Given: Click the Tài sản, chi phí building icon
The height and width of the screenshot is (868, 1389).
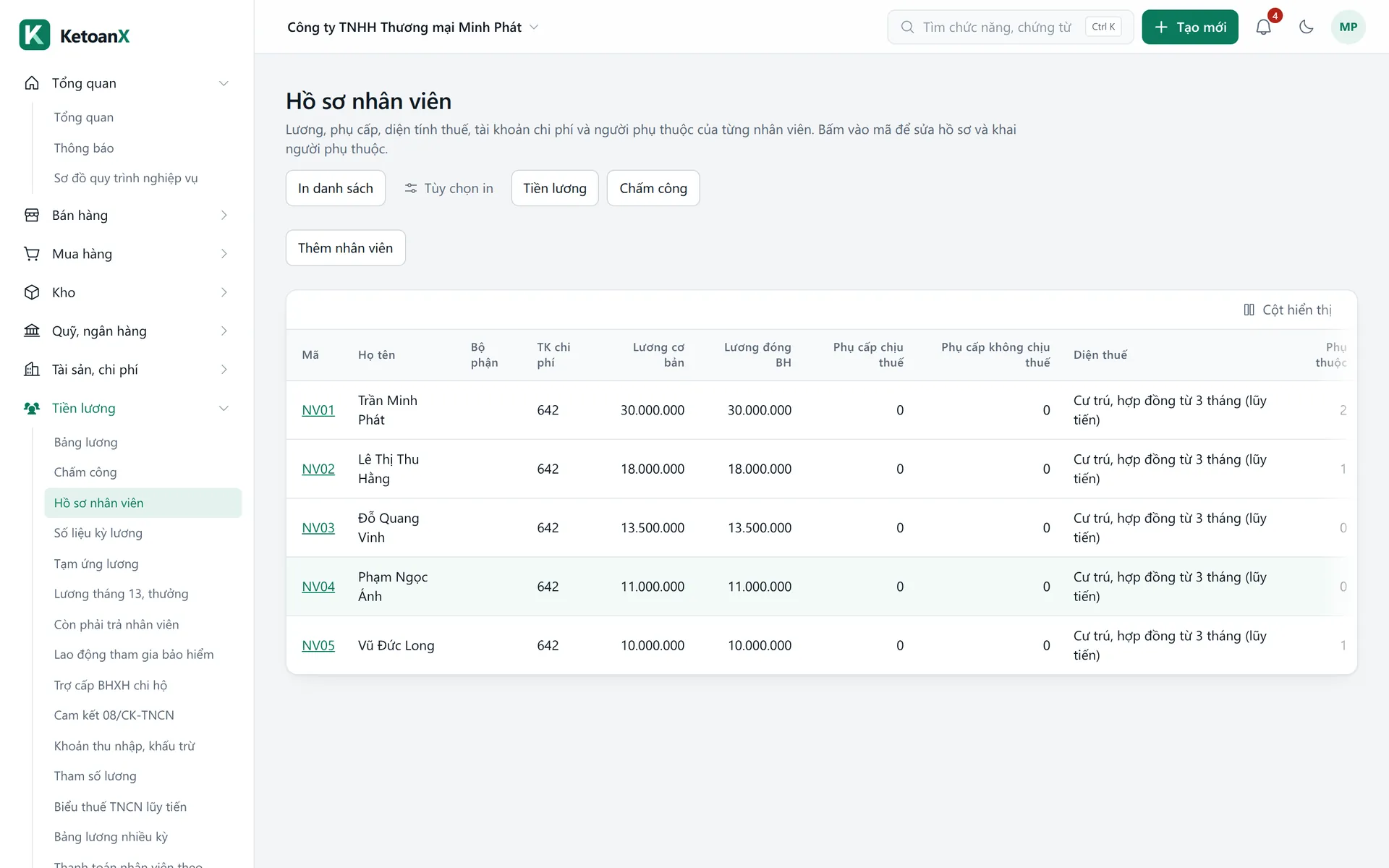Looking at the screenshot, I should (x=32, y=370).
